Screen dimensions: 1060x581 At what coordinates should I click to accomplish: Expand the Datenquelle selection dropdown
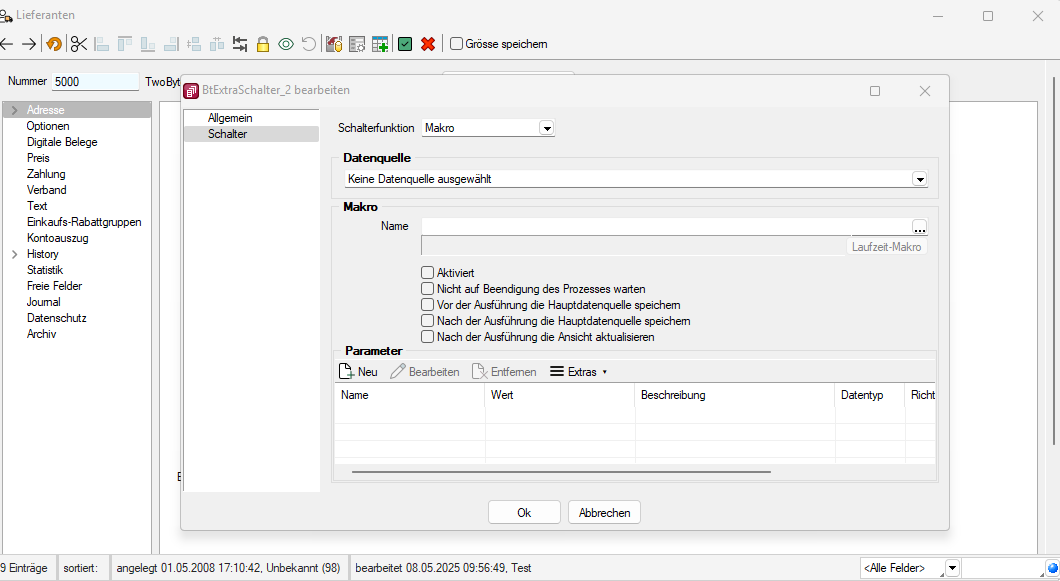pos(919,179)
